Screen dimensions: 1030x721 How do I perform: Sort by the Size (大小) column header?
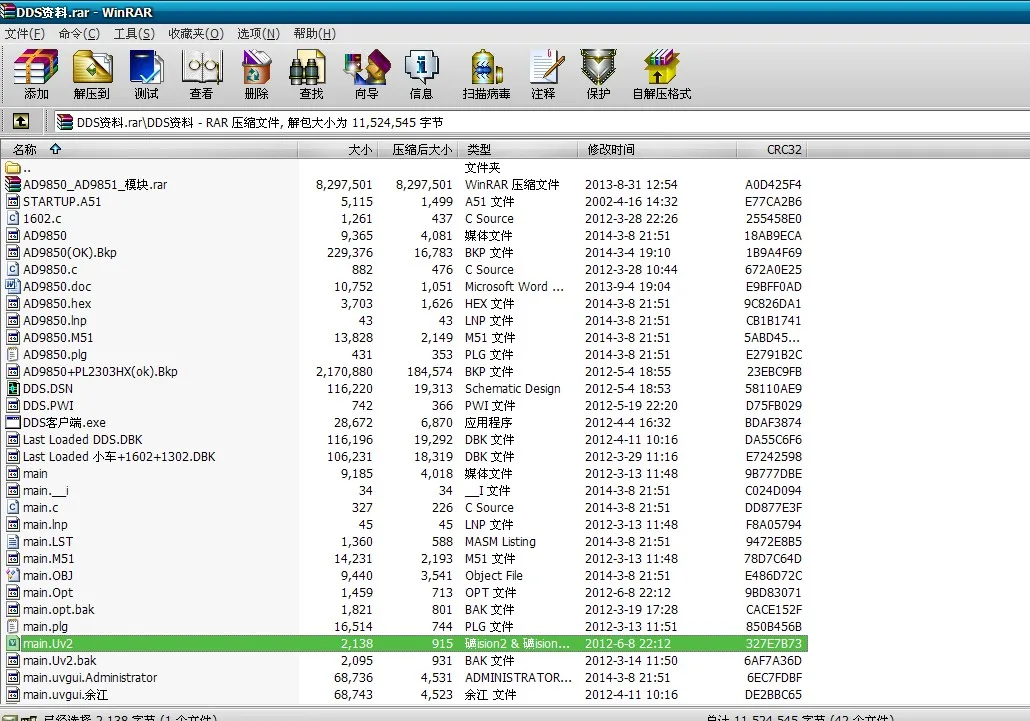338,150
